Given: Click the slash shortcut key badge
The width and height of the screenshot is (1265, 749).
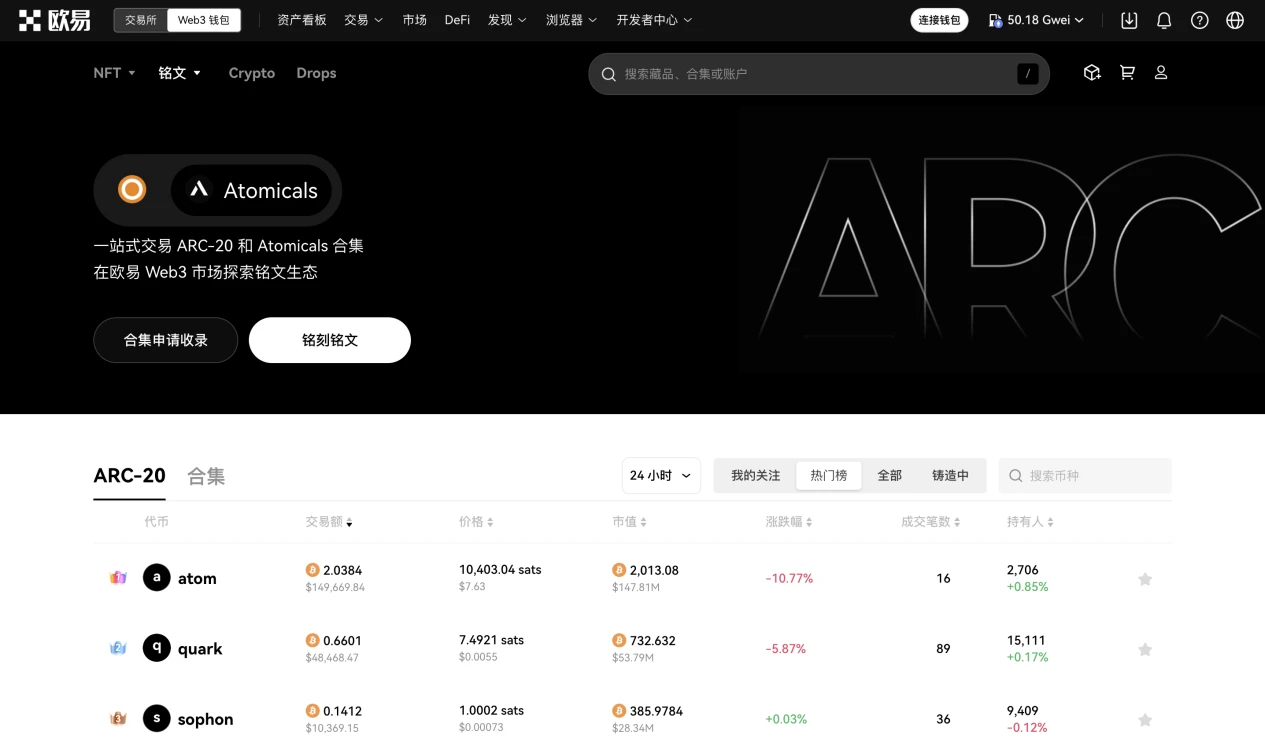Looking at the screenshot, I should click(1028, 74).
